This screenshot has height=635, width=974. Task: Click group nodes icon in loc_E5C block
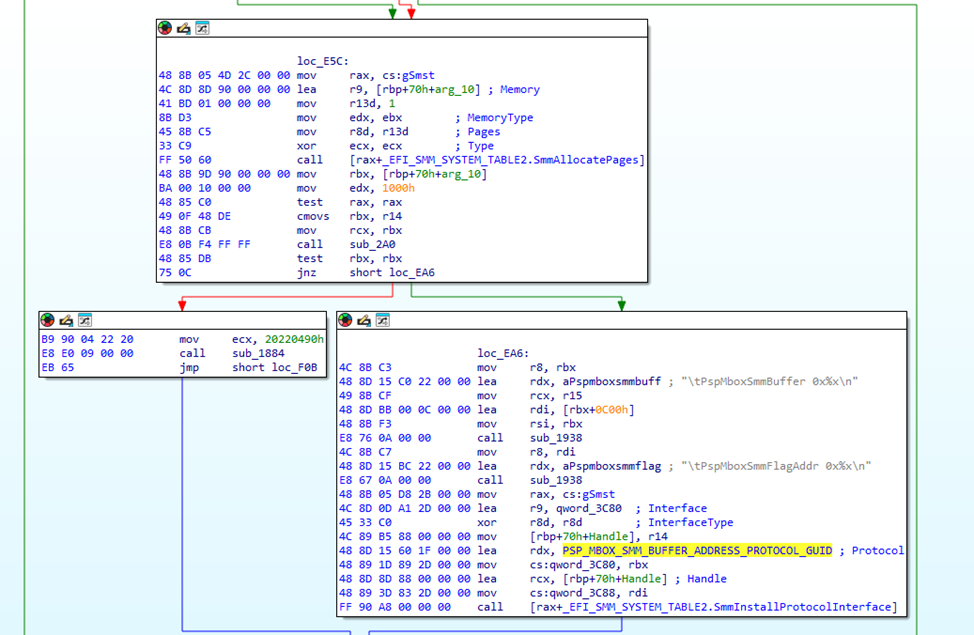click(x=201, y=28)
